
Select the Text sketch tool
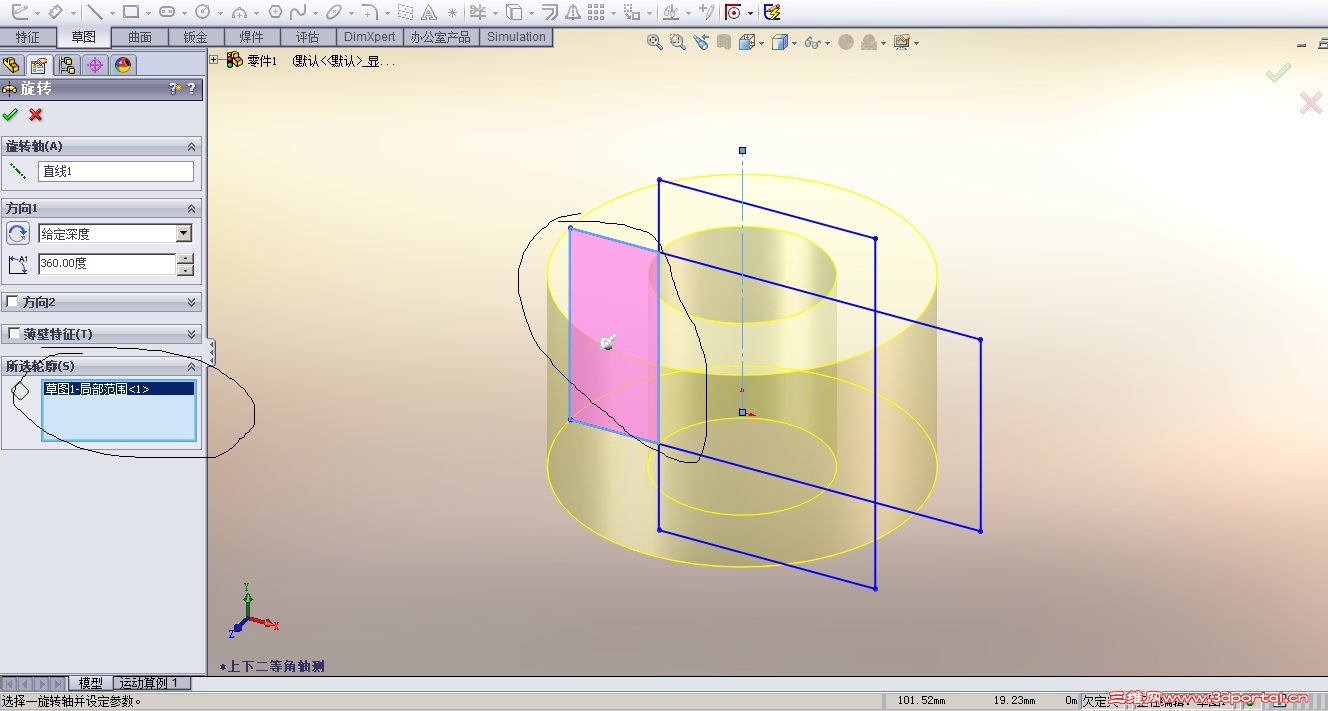point(429,12)
